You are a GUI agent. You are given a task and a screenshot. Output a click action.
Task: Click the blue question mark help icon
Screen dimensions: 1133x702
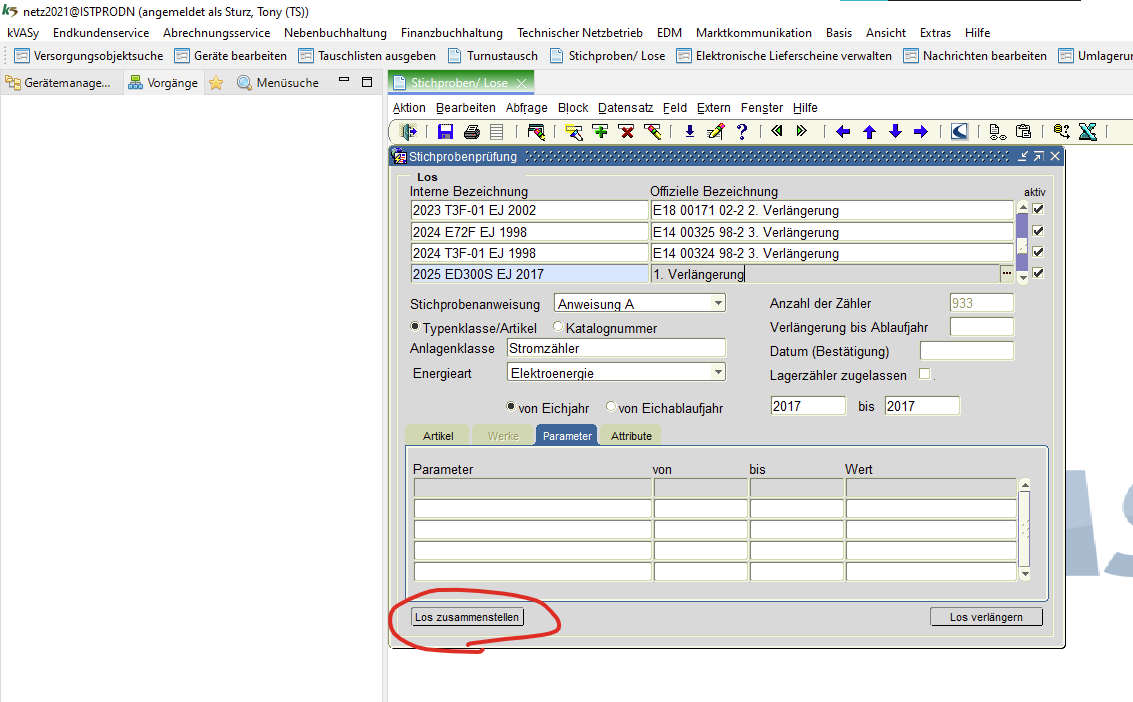(x=741, y=131)
